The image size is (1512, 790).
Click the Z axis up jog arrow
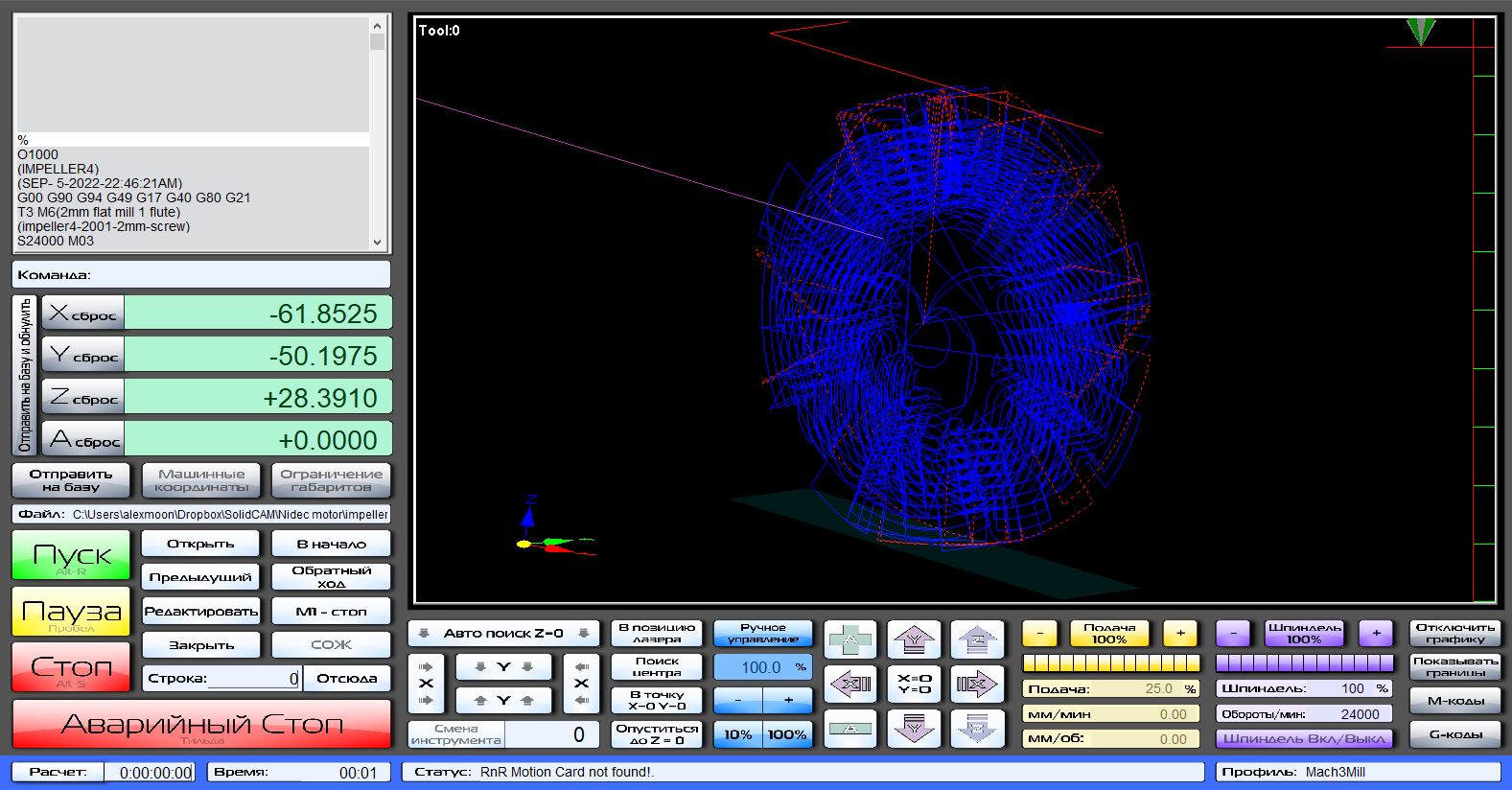976,639
